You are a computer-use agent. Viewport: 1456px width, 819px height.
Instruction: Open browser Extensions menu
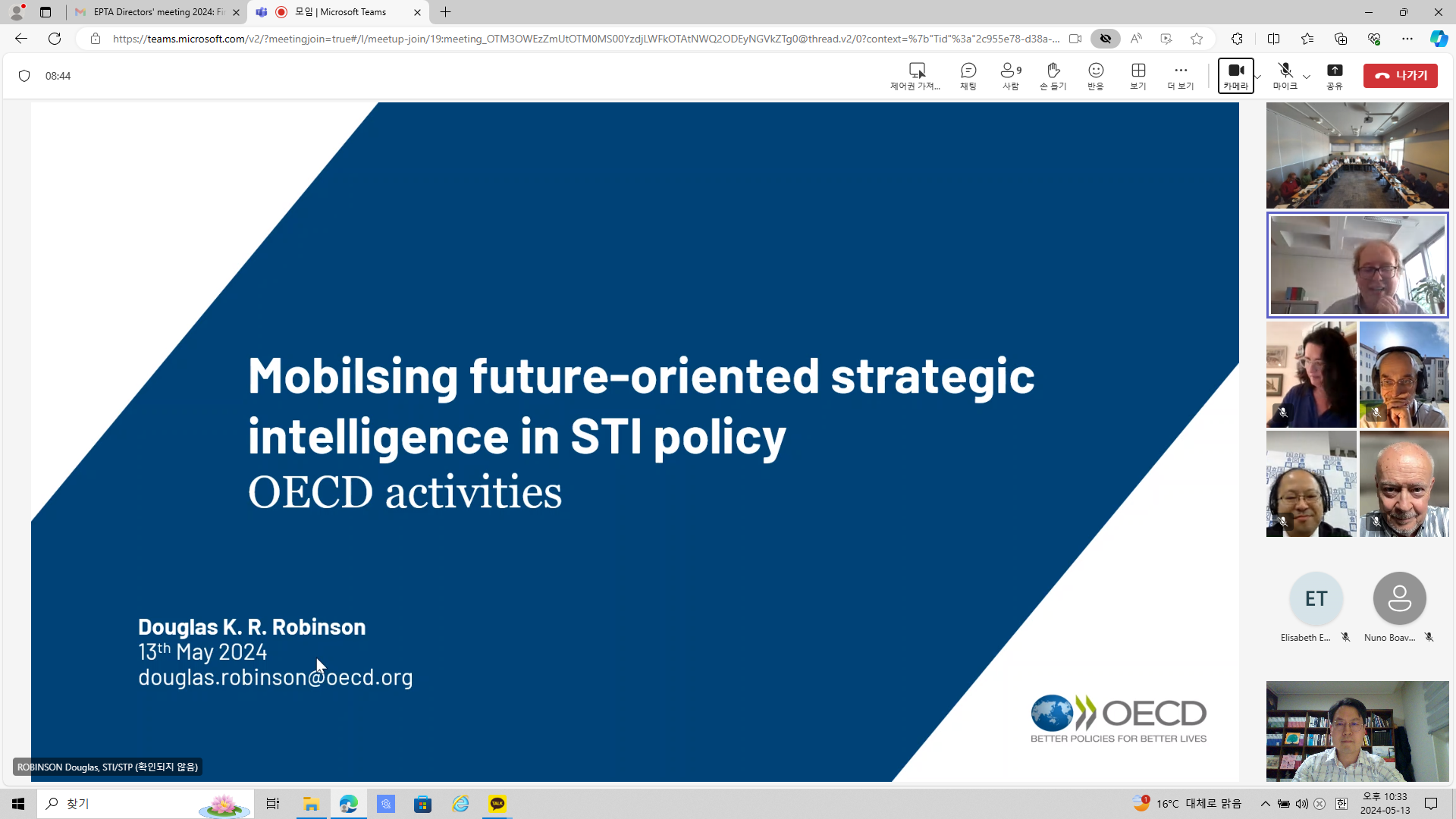1237,39
